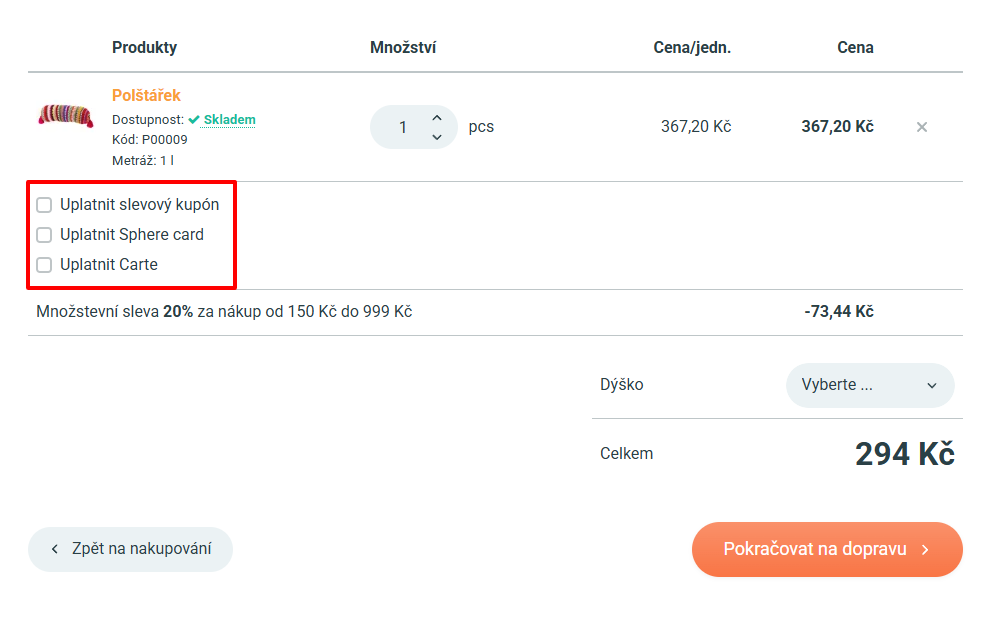Click the Polštářek product thumbnail image

point(66,115)
